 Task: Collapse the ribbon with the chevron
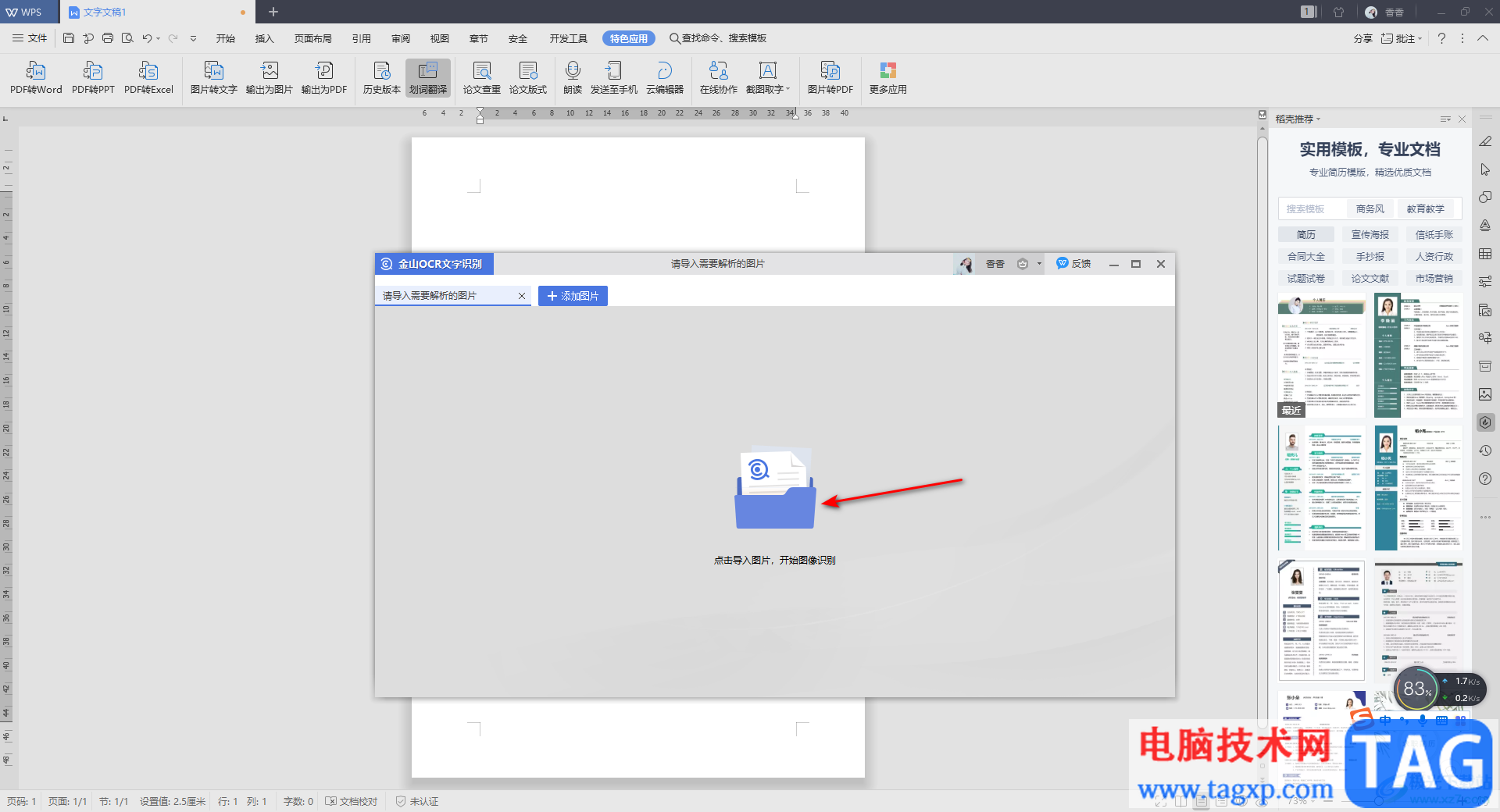1483,38
